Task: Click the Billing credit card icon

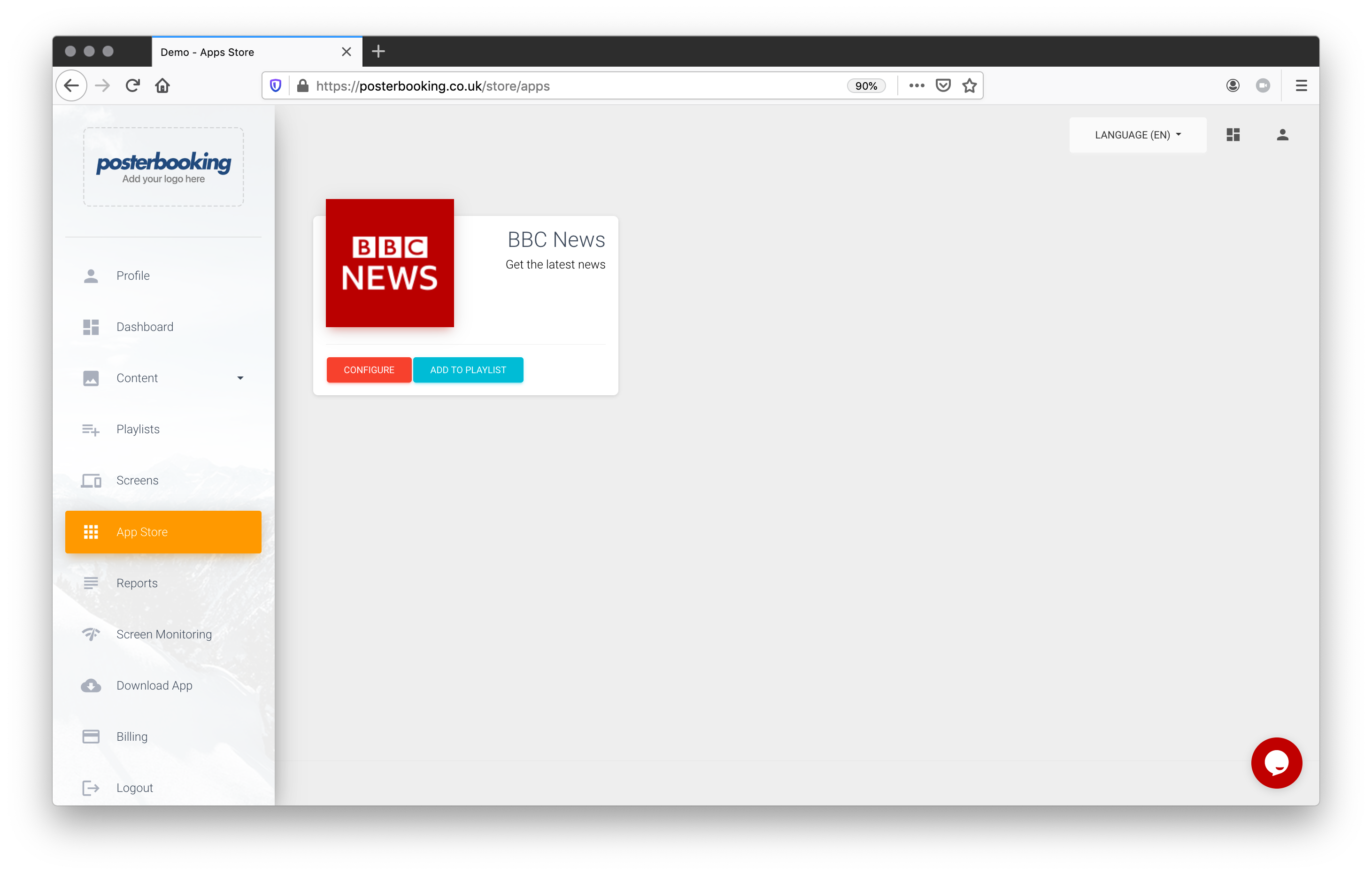Action: pos(91,737)
